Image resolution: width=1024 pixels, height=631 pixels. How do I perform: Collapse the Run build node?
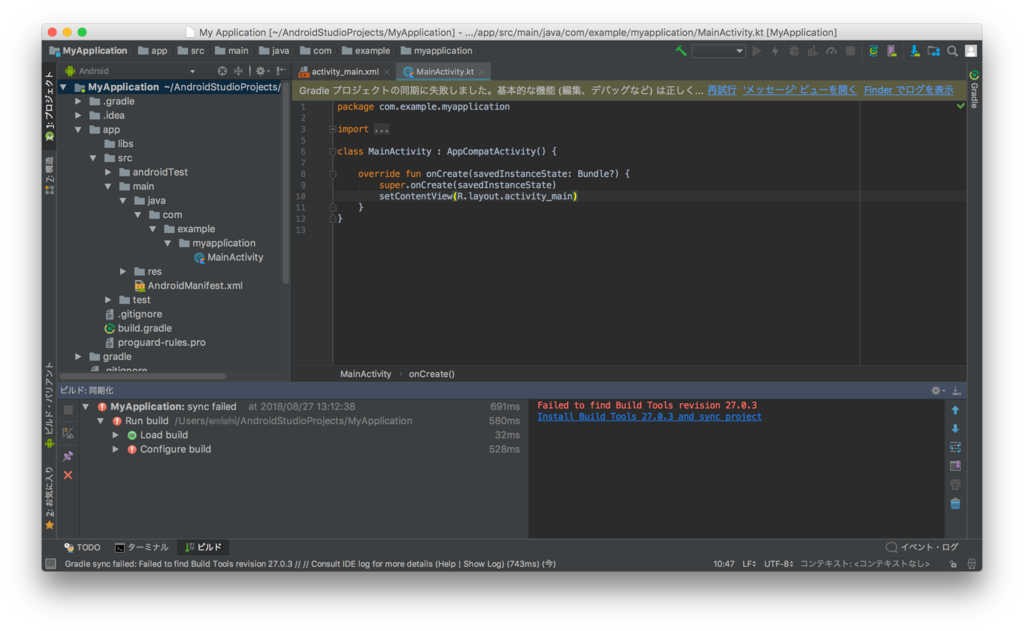(x=101, y=421)
